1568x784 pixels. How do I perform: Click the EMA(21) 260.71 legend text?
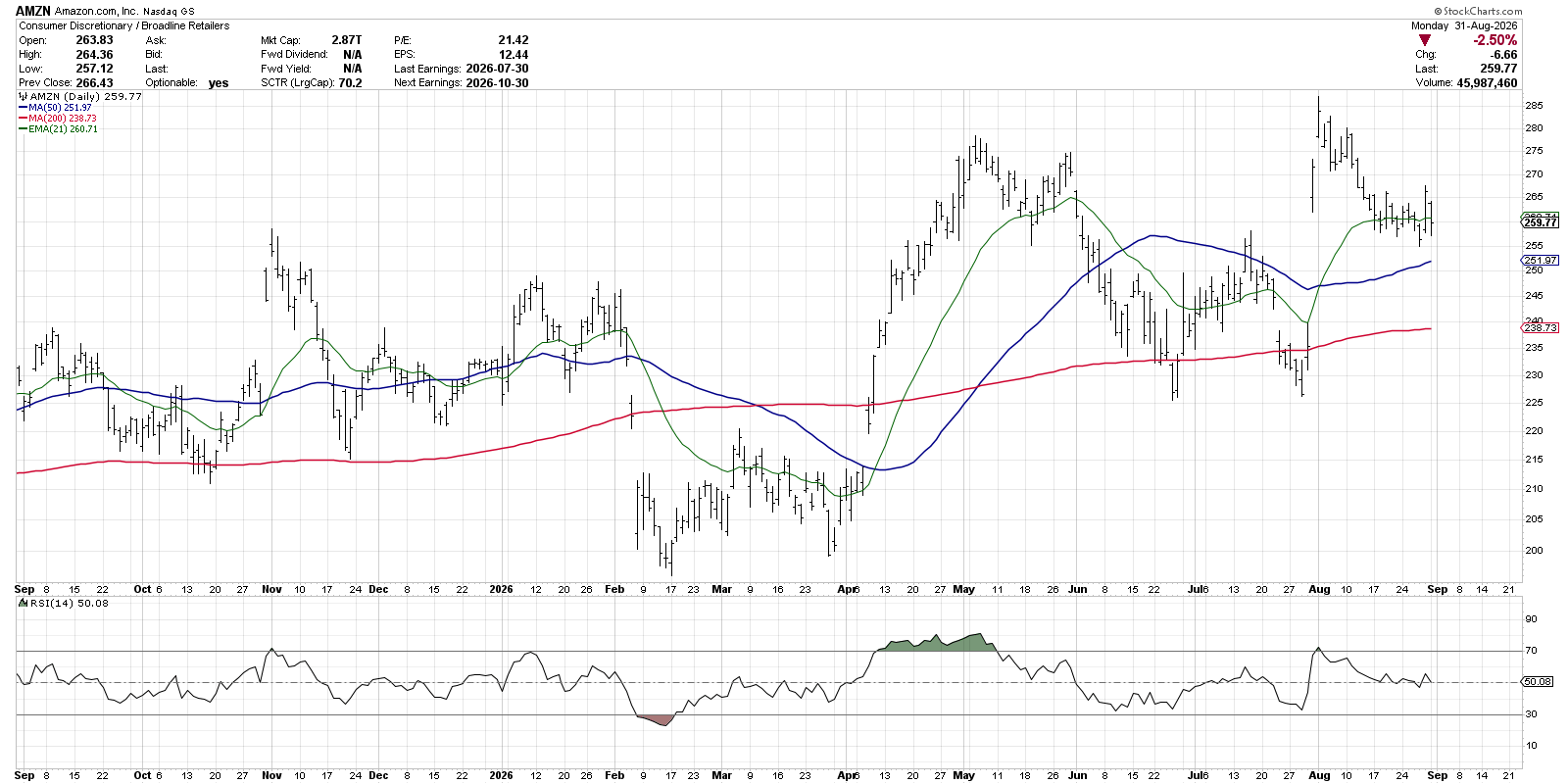(x=63, y=129)
